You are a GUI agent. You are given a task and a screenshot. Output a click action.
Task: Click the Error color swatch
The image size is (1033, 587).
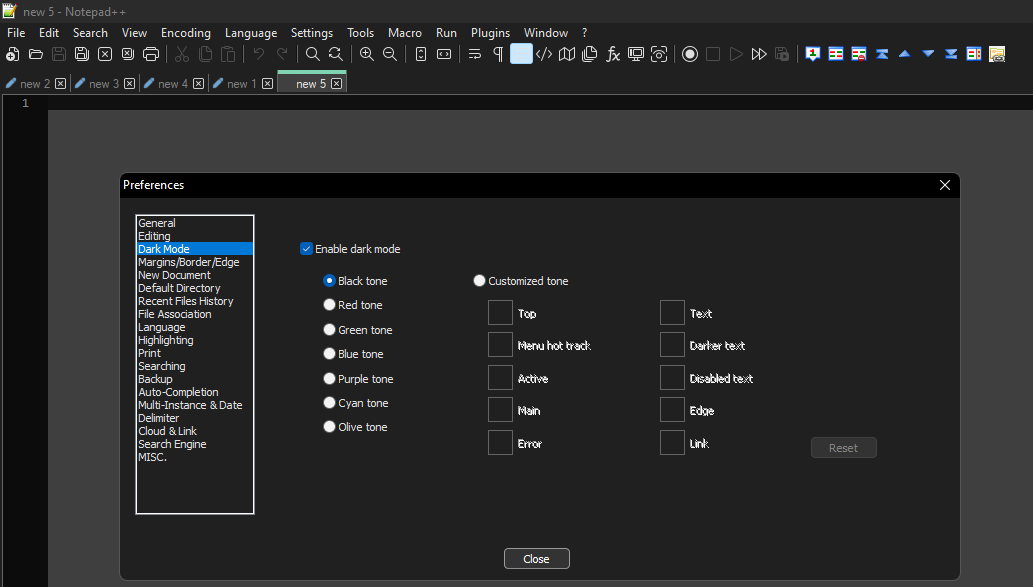[500, 443]
